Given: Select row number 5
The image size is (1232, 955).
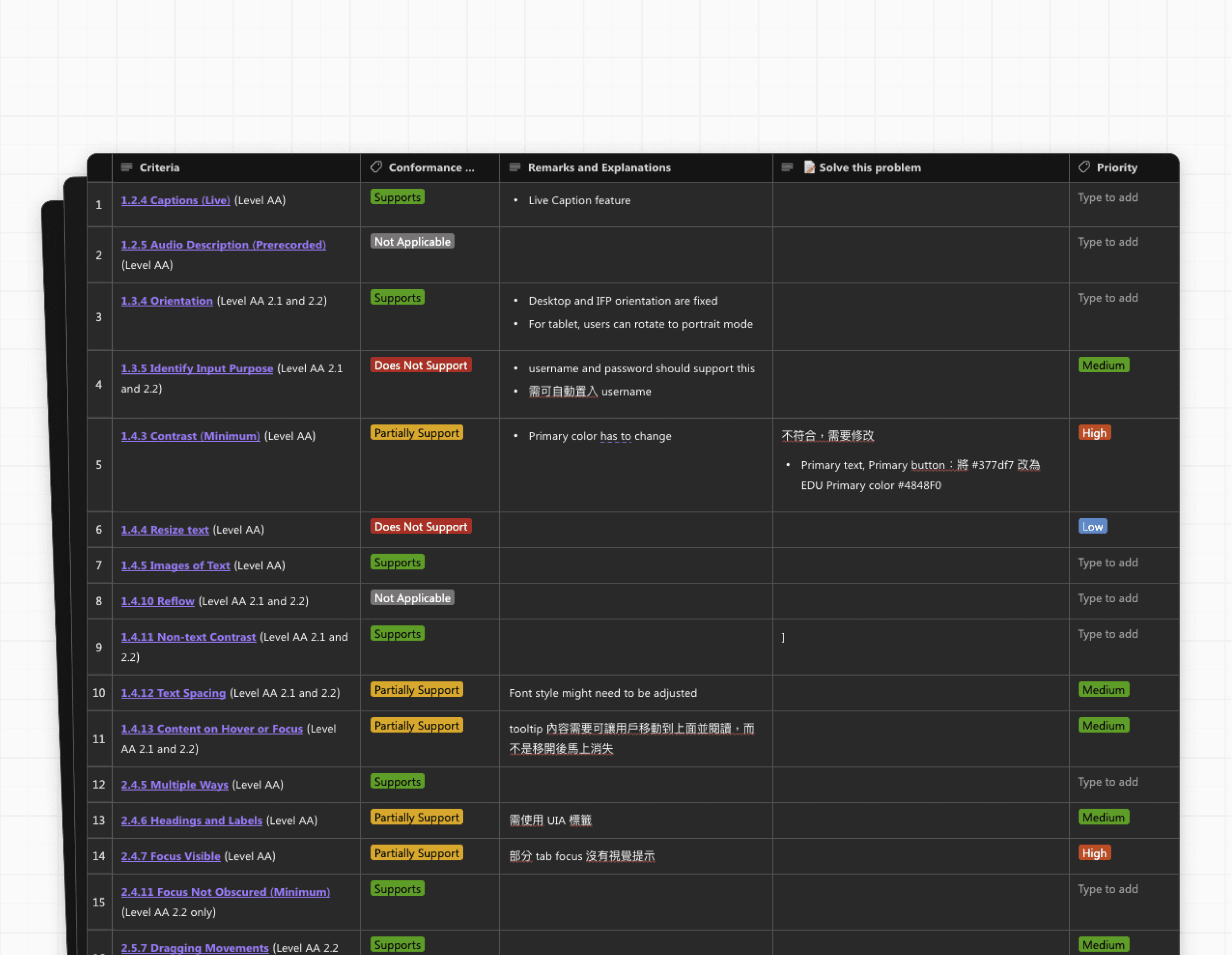Looking at the screenshot, I should click(x=99, y=465).
